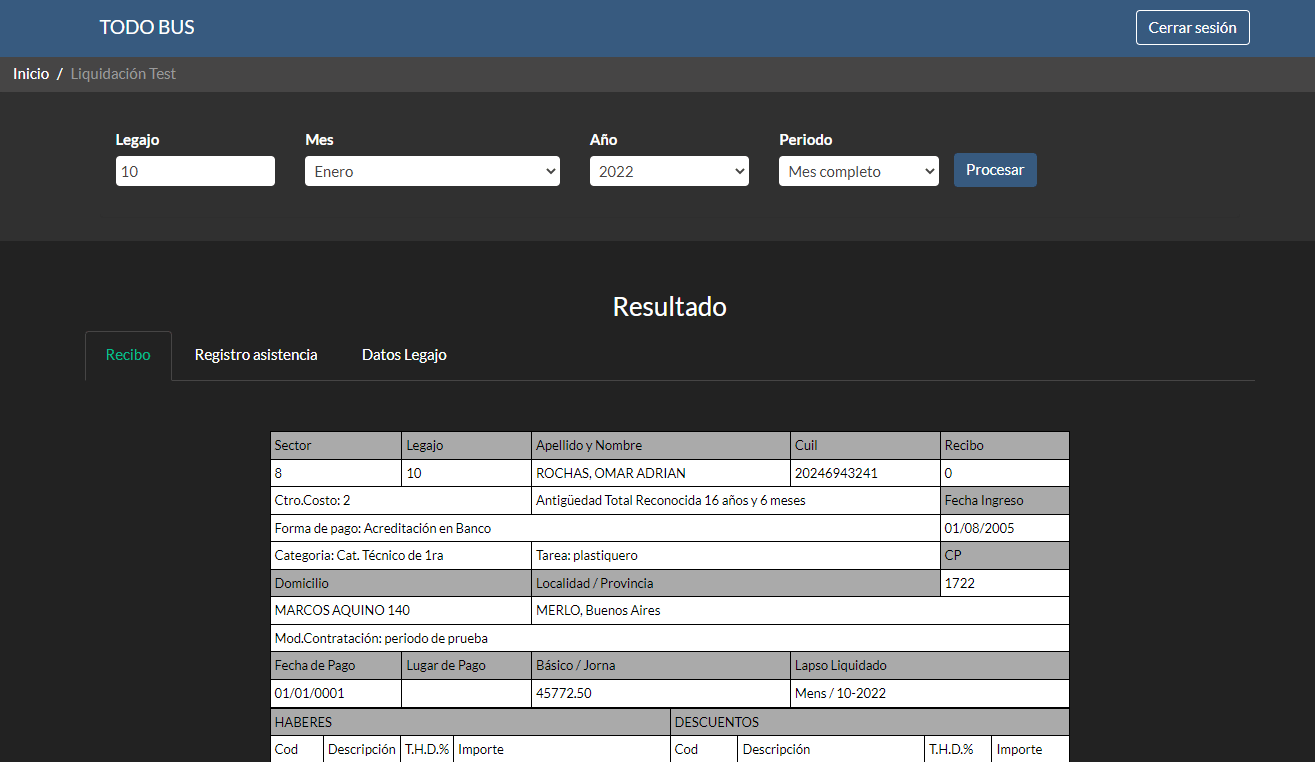Open the Año dropdown showing 2022

coord(669,171)
